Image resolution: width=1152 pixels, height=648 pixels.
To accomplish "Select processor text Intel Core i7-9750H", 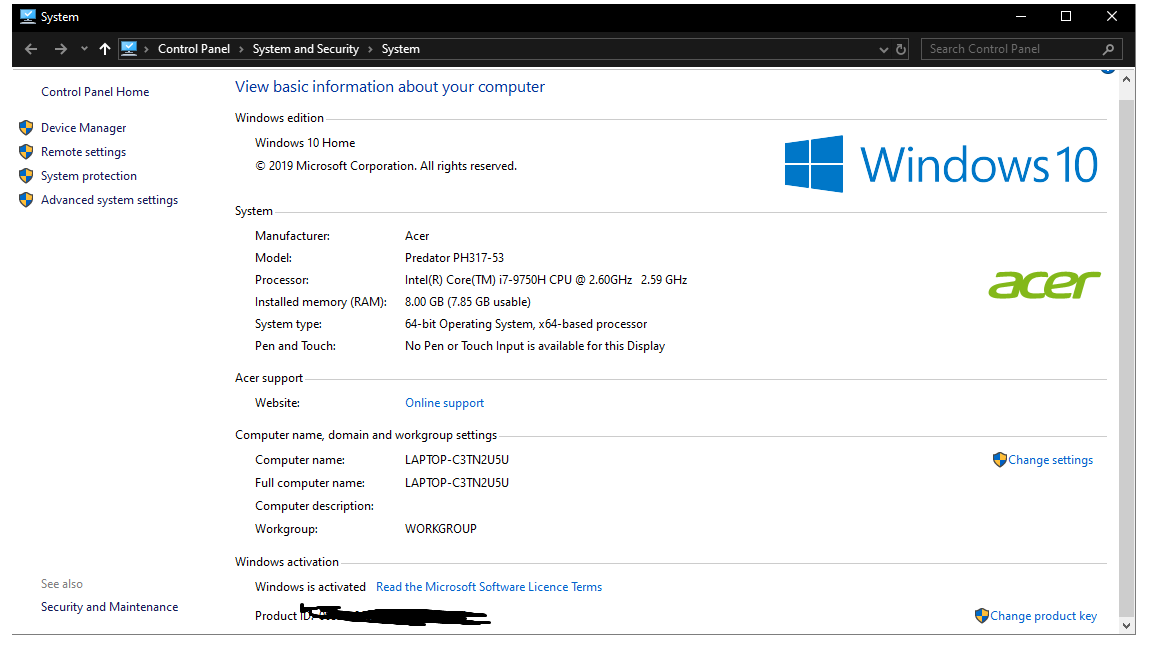I will (546, 280).
